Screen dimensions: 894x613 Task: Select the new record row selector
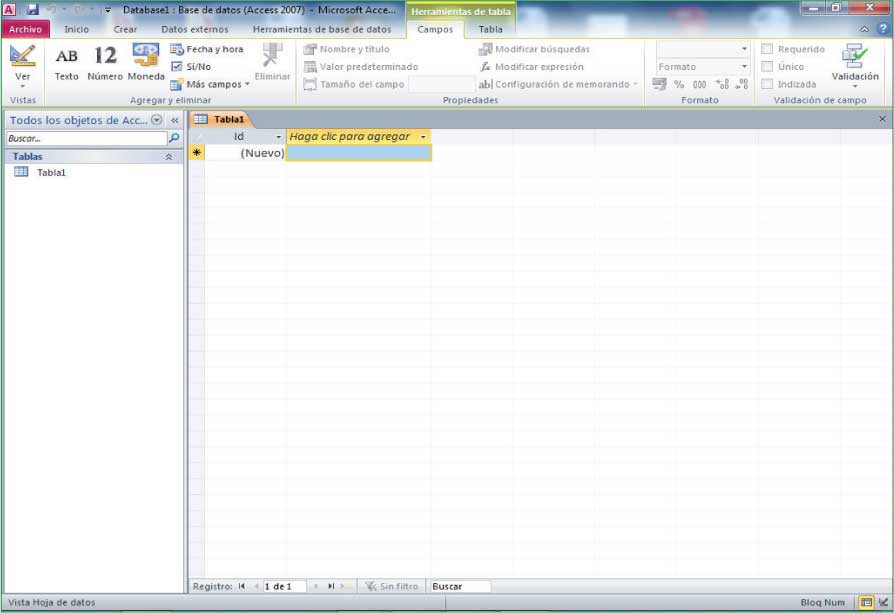point(197,152)
